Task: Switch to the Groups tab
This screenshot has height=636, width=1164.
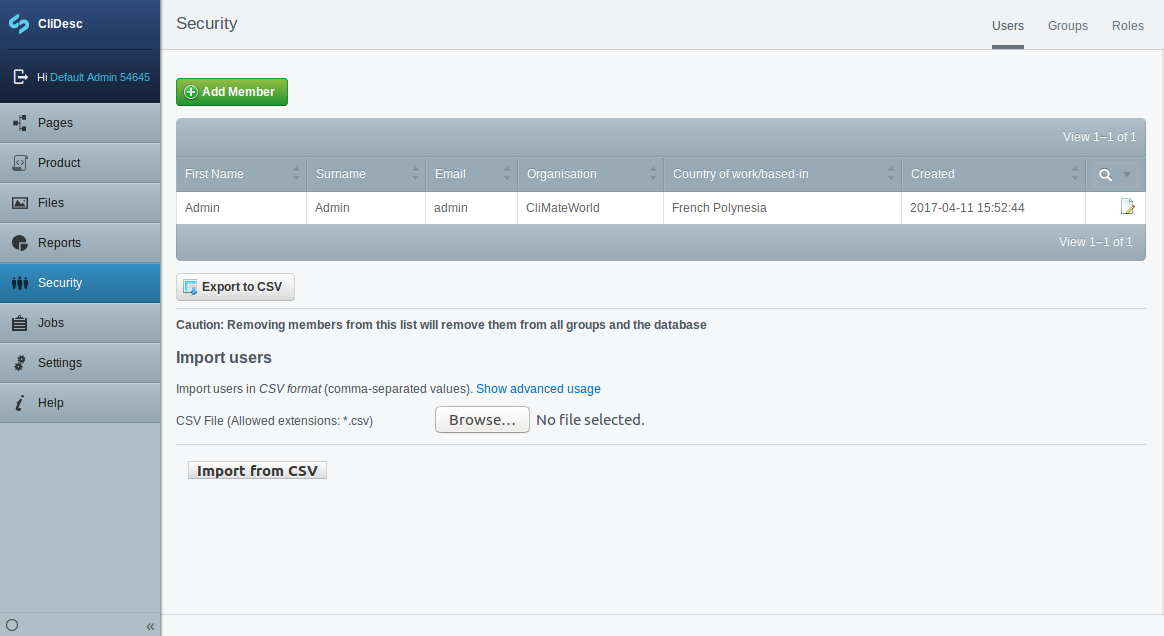Action: tap(1067, 26)
